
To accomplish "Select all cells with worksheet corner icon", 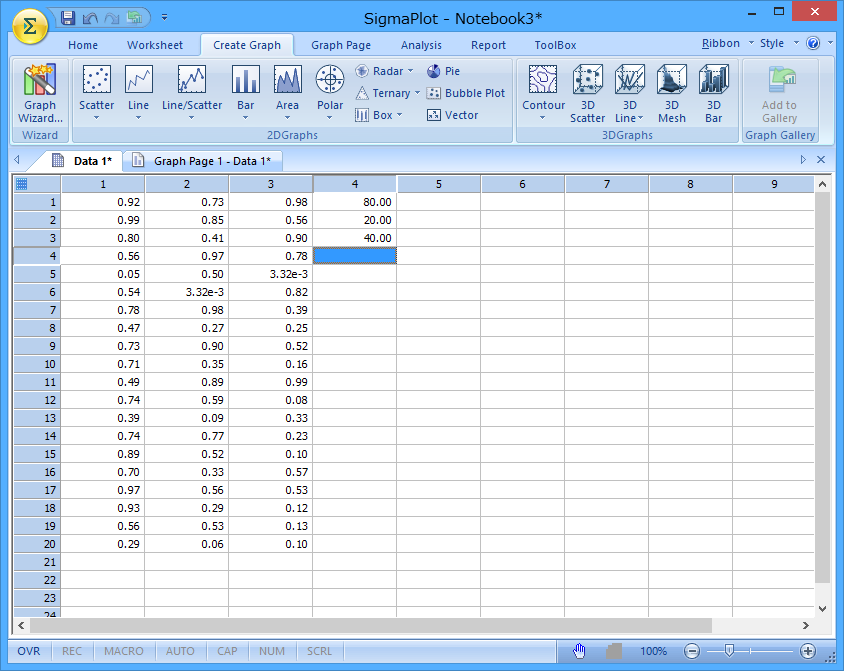I will pyautogui.click(x=22, y=184).
